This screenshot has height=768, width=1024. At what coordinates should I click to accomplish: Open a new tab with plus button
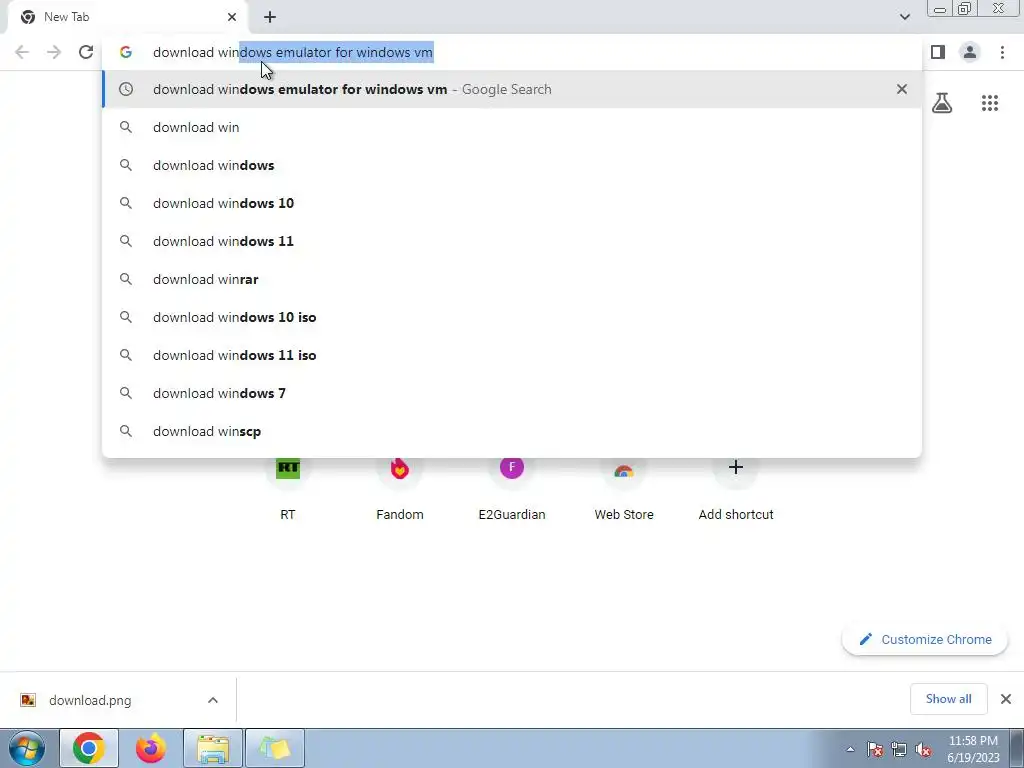click(270, 17)
